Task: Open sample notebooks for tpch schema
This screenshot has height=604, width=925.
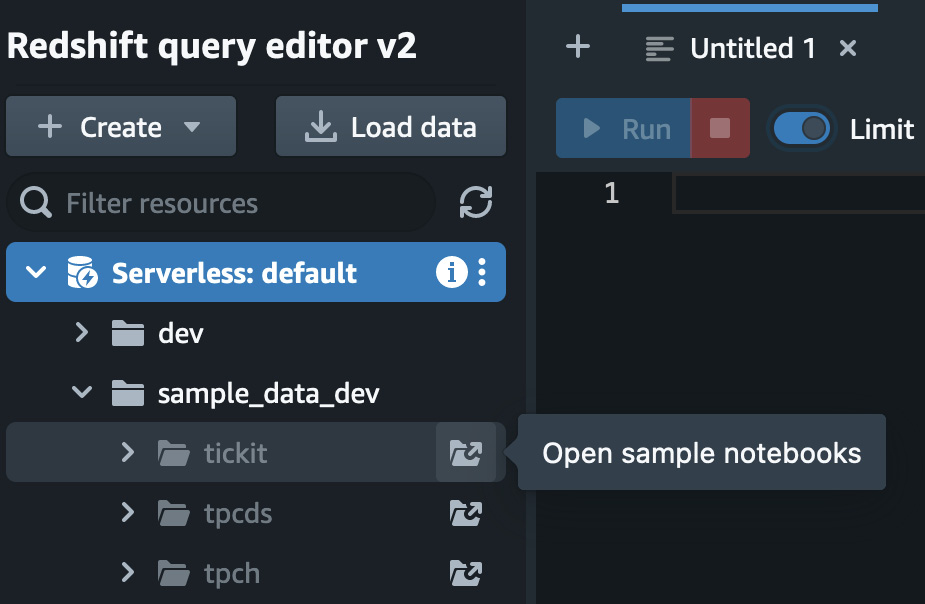Action: click(x=465, y=573)
